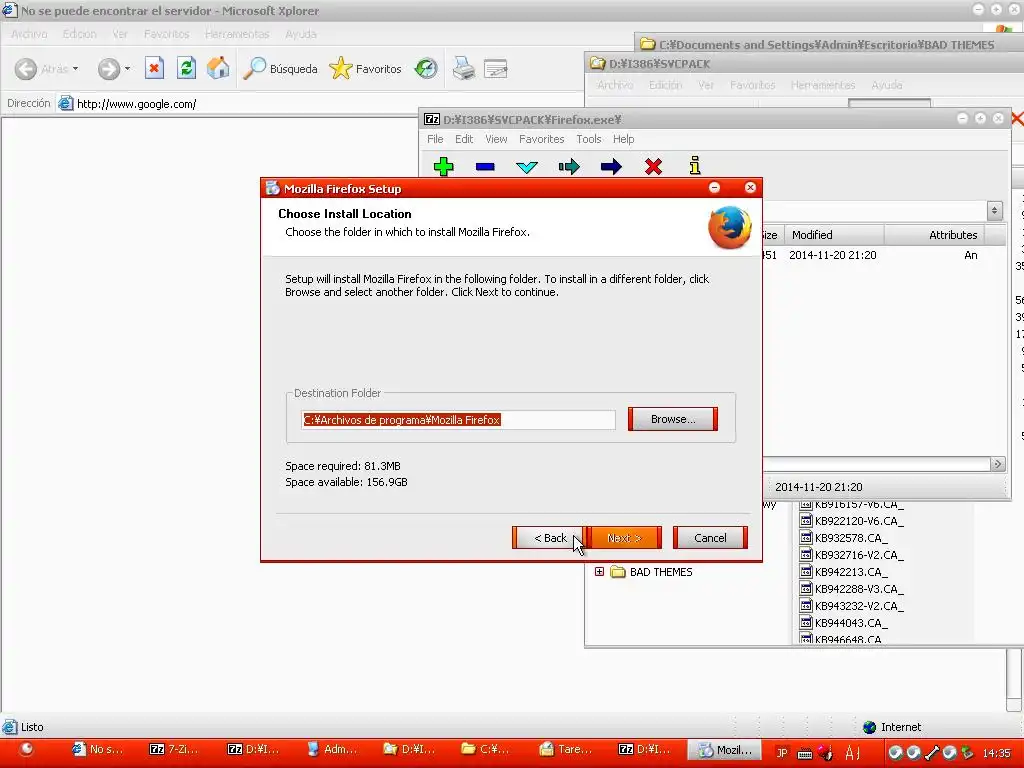Click the Internet zone indicator in status bar
1024x768 pixels.
pos(891,727)
